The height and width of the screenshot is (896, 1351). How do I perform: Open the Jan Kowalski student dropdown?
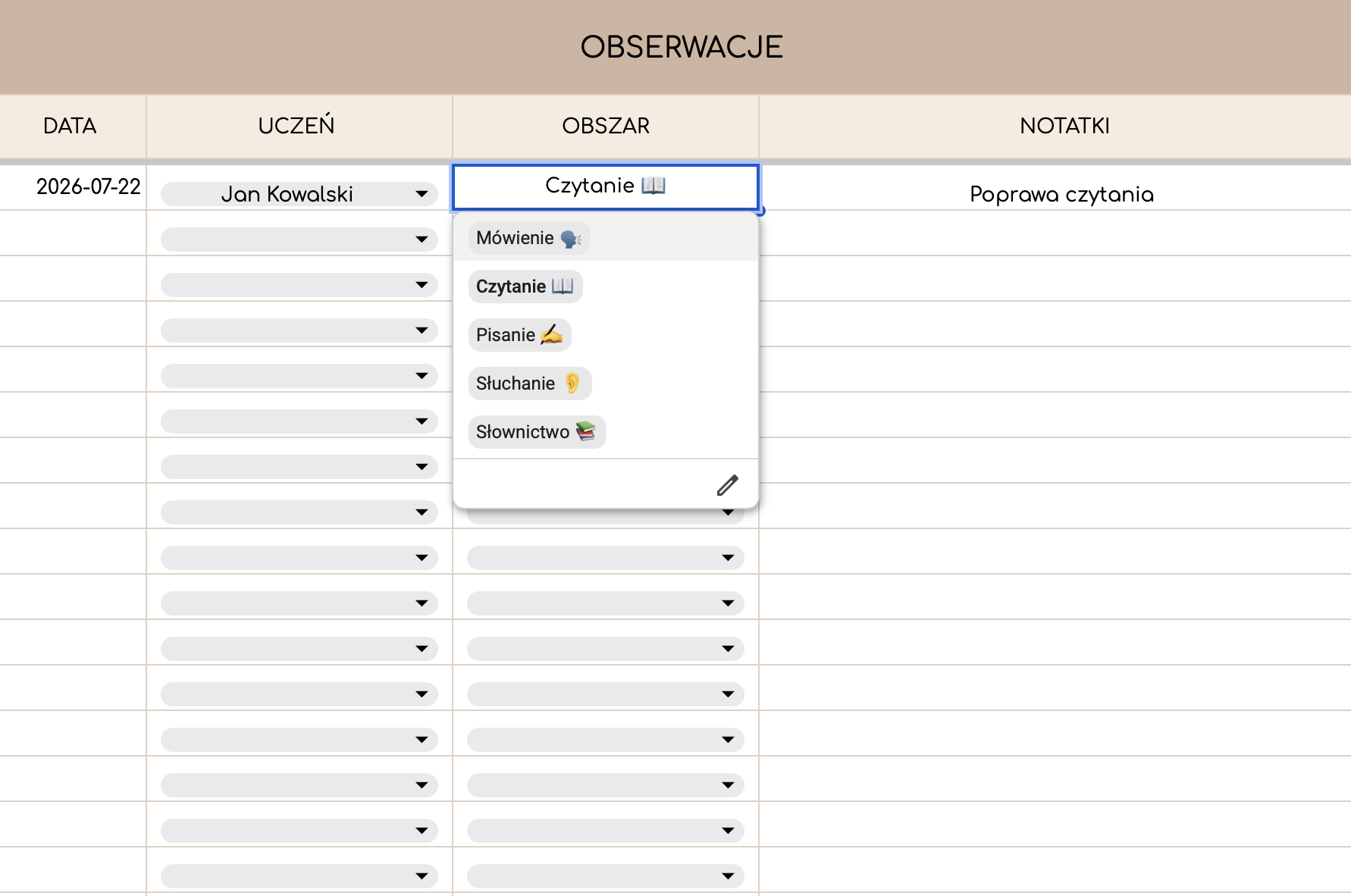coord(299,194)
